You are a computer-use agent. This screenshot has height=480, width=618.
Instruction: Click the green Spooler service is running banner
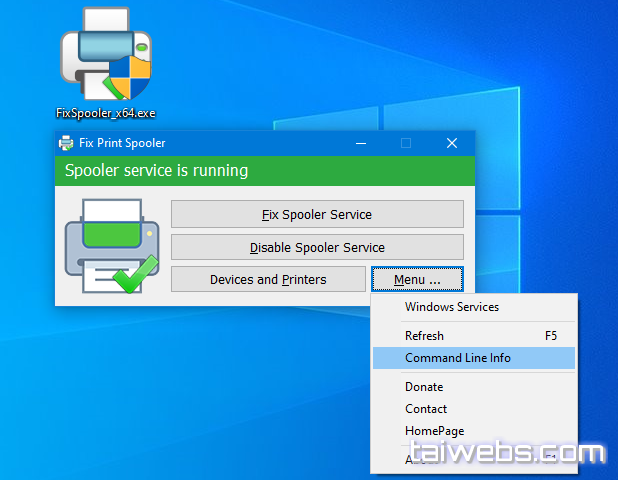tap(264, 170)
